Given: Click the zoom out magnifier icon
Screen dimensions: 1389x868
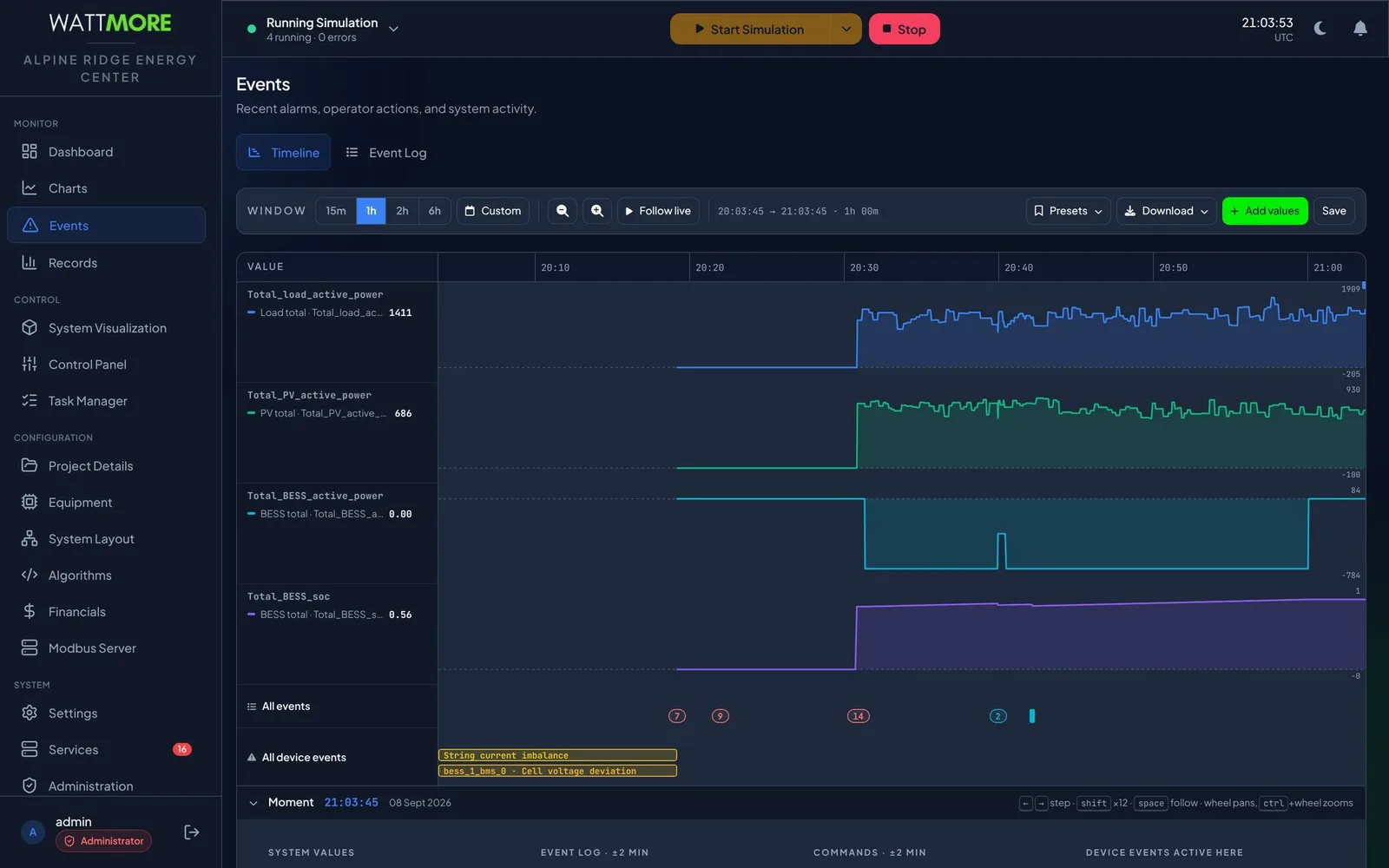Looking at the screenshot, I should (563, 211).
